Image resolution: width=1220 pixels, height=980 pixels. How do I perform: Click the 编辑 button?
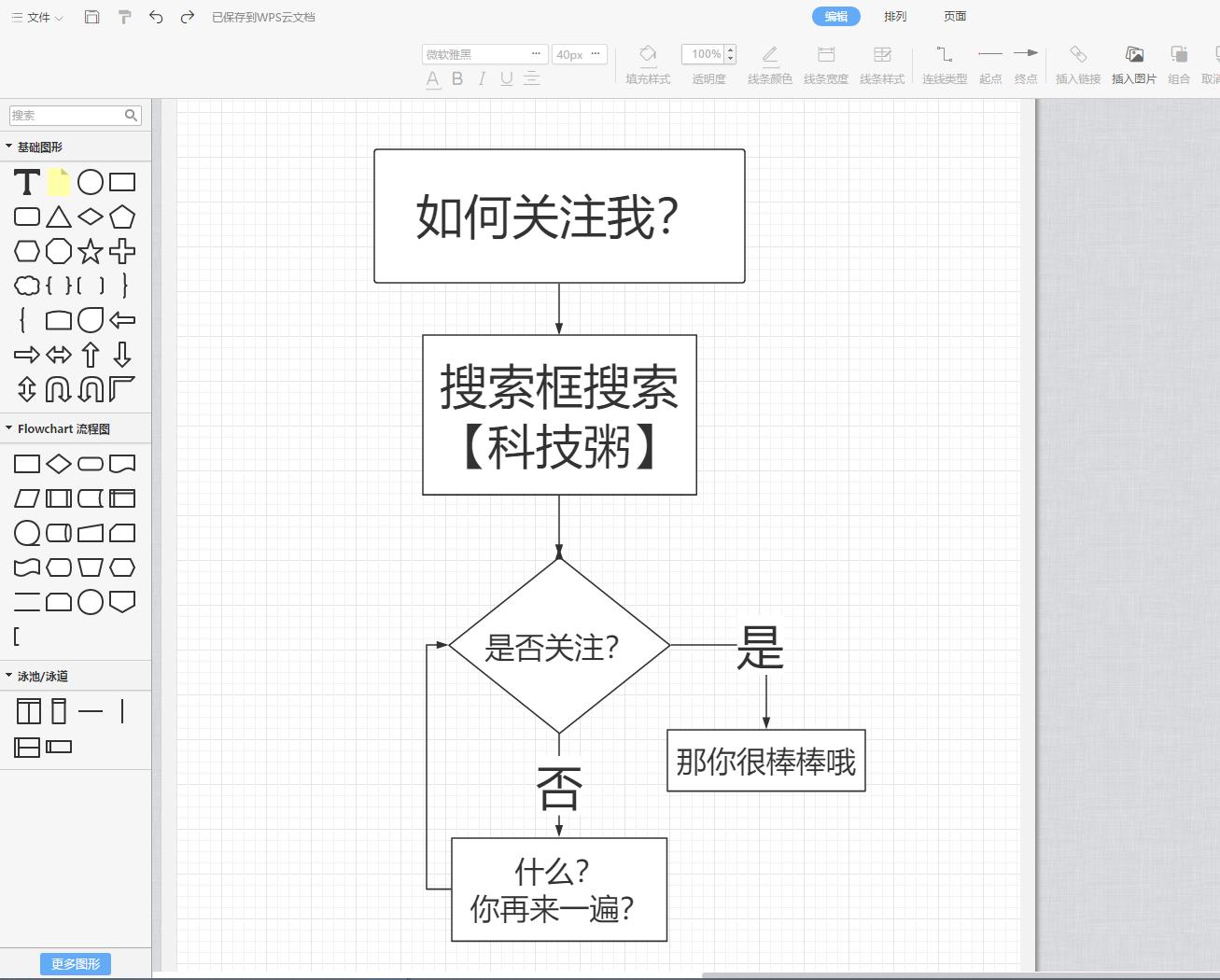coord(835,16)
